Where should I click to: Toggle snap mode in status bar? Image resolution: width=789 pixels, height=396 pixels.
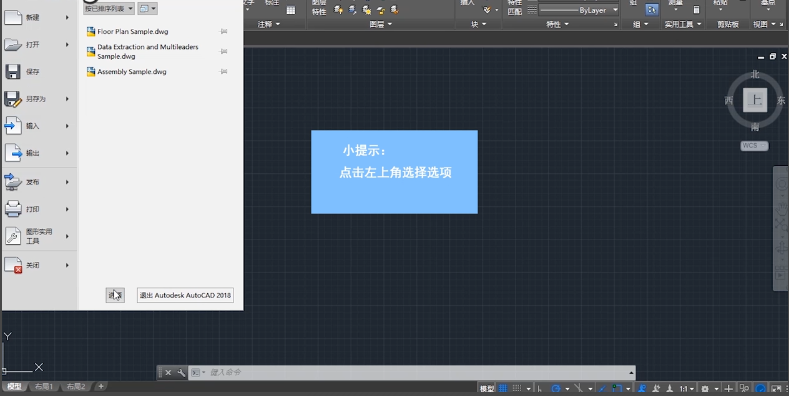517,389
